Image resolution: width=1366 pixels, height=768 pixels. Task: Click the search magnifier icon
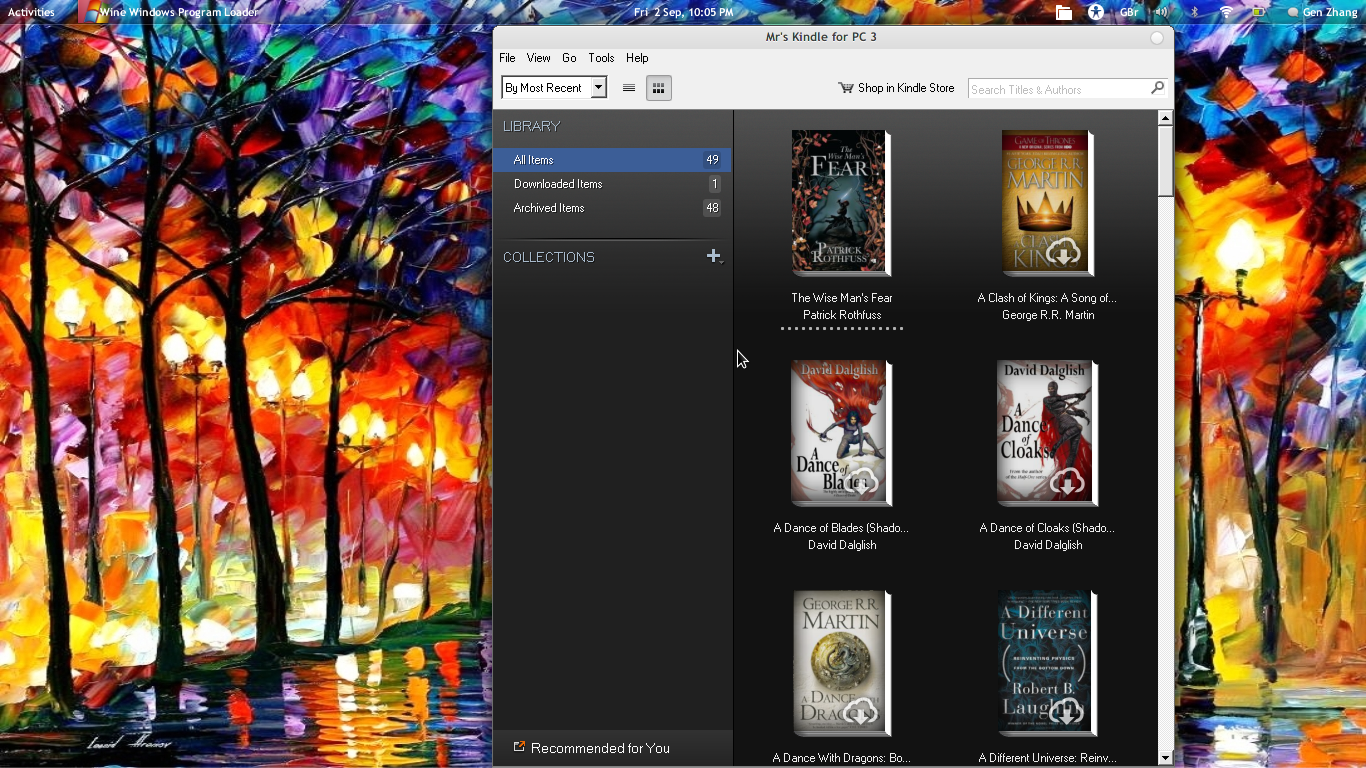click(1157, 88)
